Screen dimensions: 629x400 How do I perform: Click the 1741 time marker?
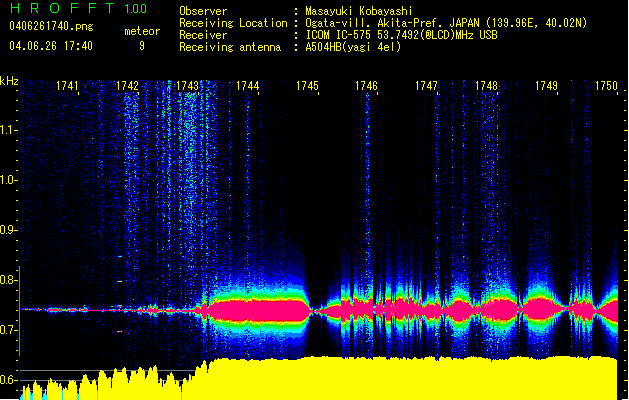click(67, 86)
